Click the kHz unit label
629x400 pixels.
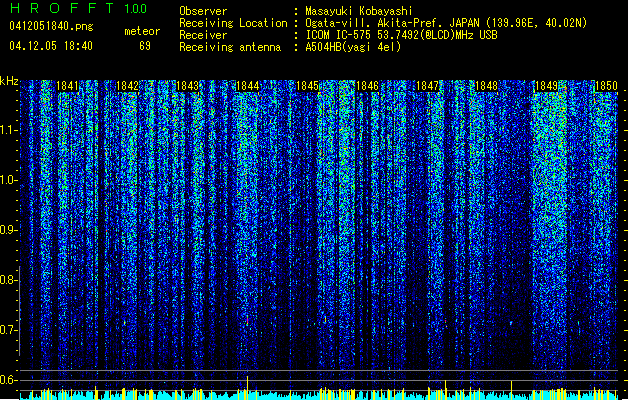(x=9, y=81)
